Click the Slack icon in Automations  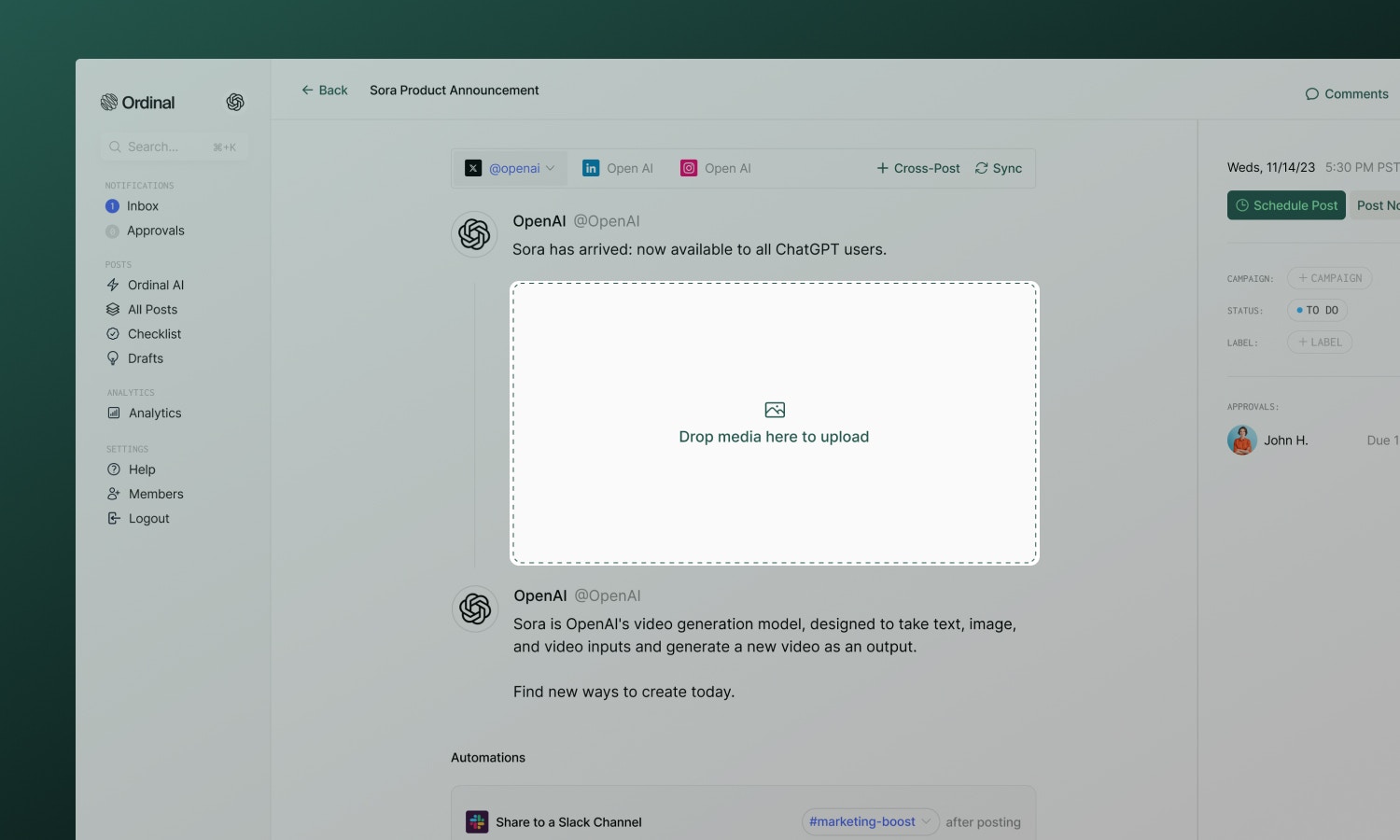(x=477, y=821)
